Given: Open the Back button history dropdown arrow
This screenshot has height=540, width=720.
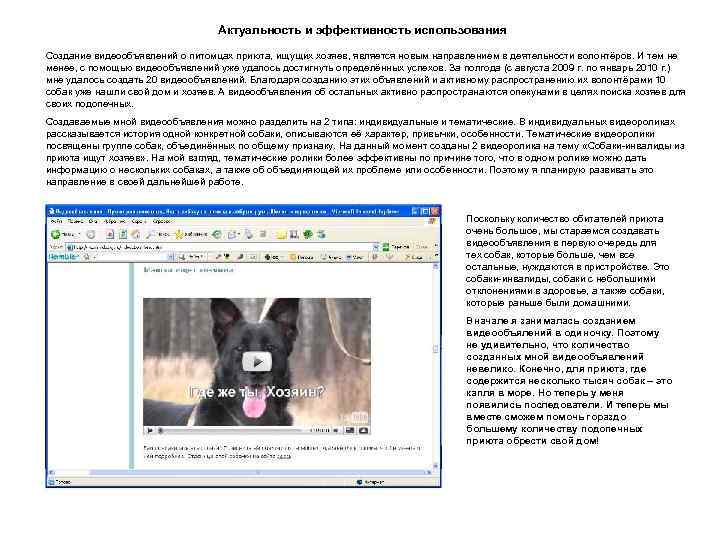Looking at the screenshot, I should 79,234.
